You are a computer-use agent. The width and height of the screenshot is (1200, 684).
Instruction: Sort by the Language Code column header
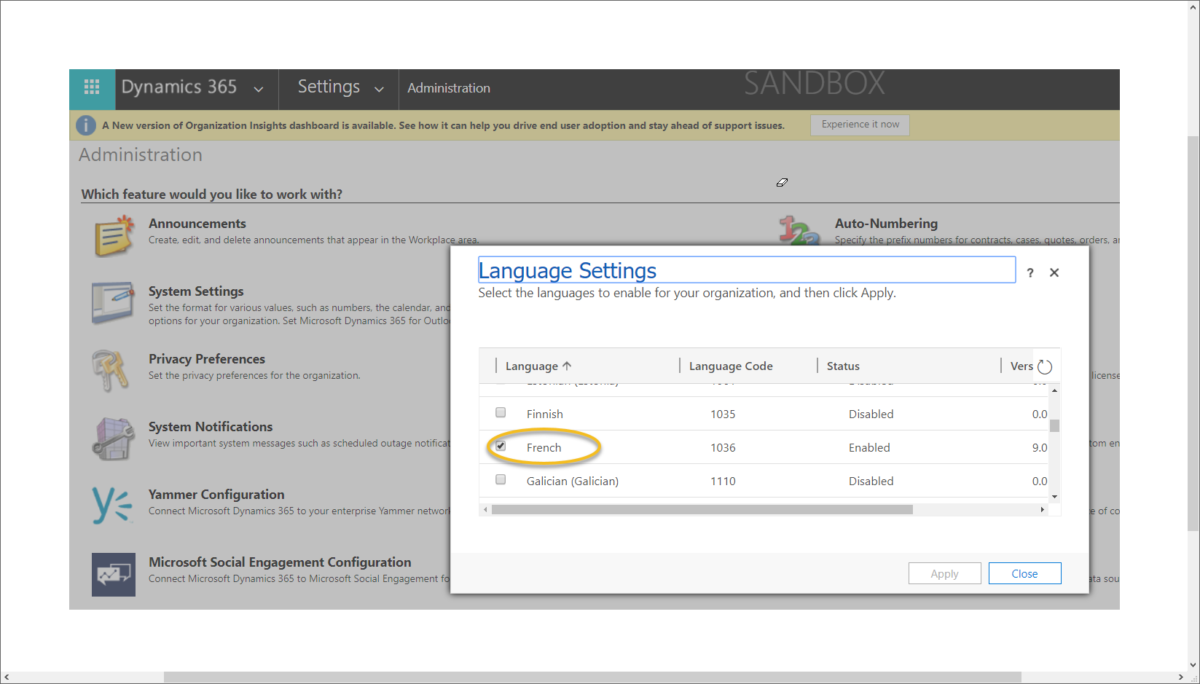731,366
